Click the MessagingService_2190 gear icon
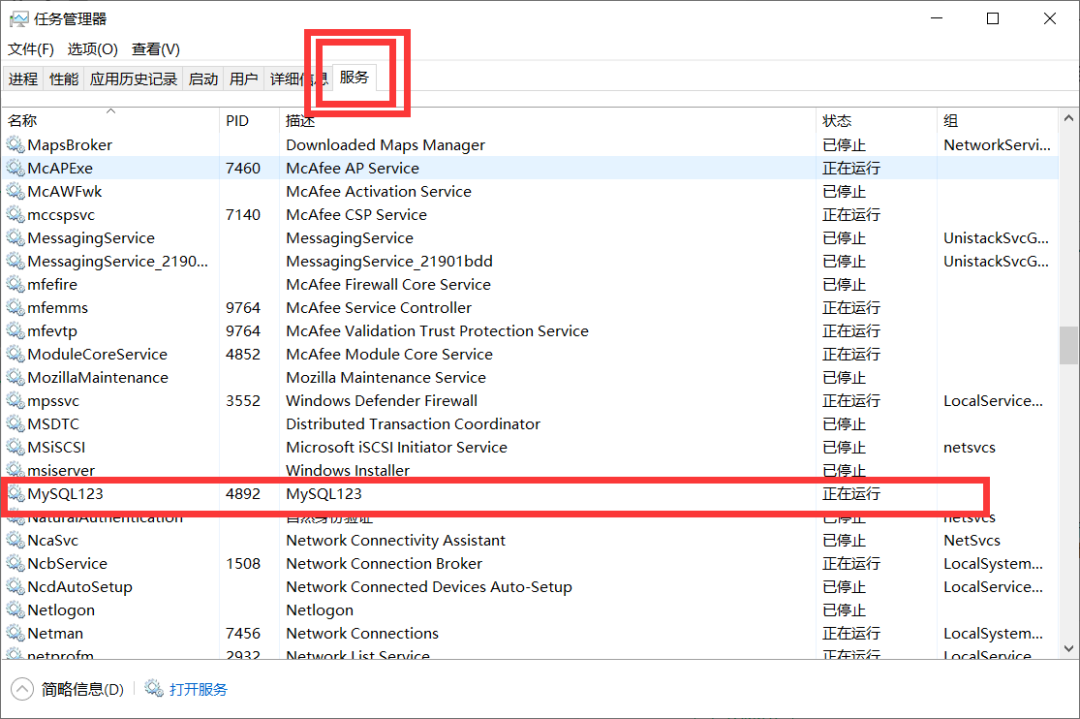The image size is (1080, 719). [16, 261]
